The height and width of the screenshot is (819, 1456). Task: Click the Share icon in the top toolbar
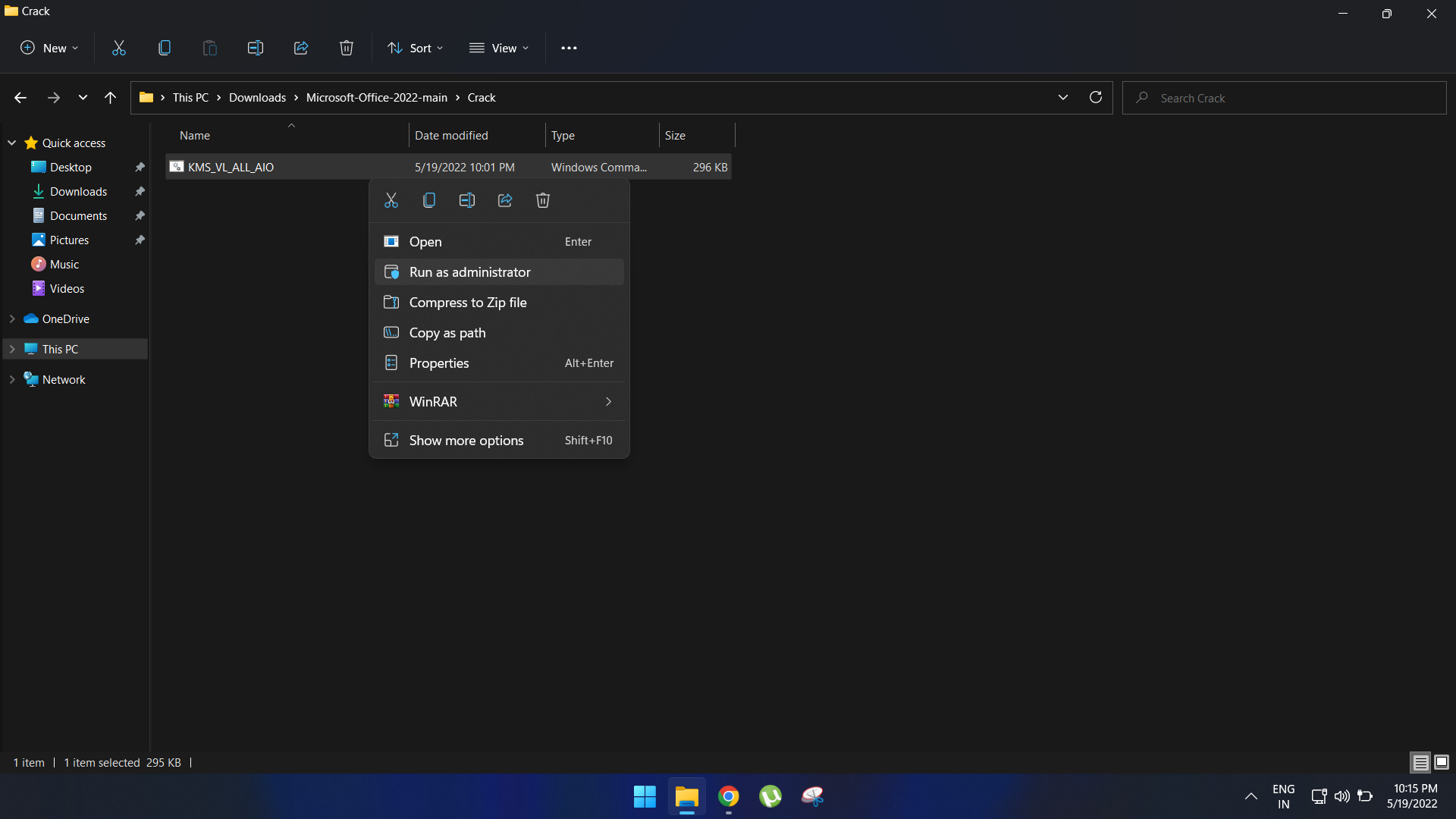tap(301, 48)
